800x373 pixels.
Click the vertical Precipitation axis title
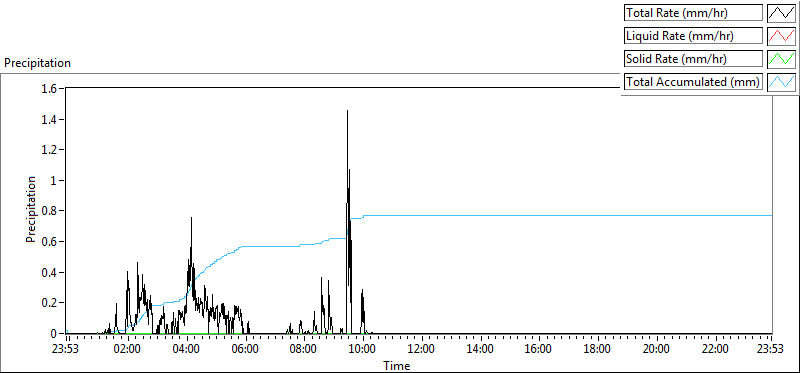click(x=31, y=209)
